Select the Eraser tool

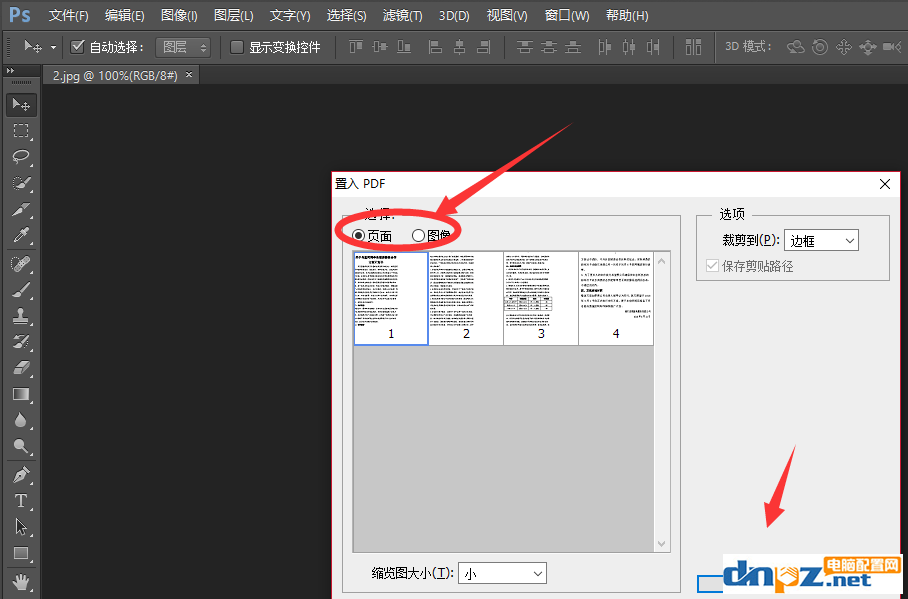click(x=21, y=368)
